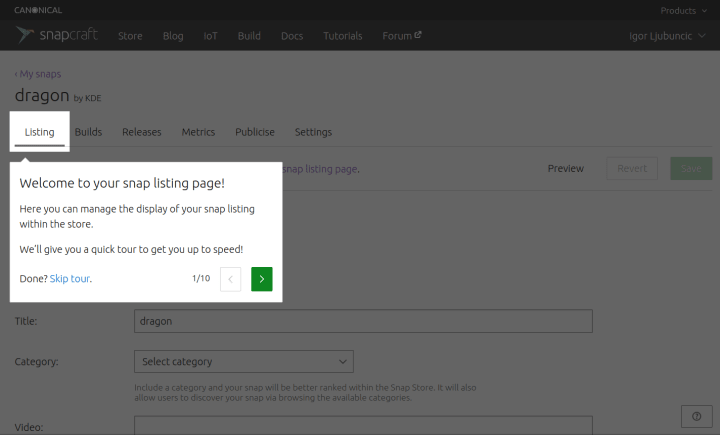The width and height of the screenshot is (720, 435).
Task: Click the Skip tour link
Action: point(70,279)
